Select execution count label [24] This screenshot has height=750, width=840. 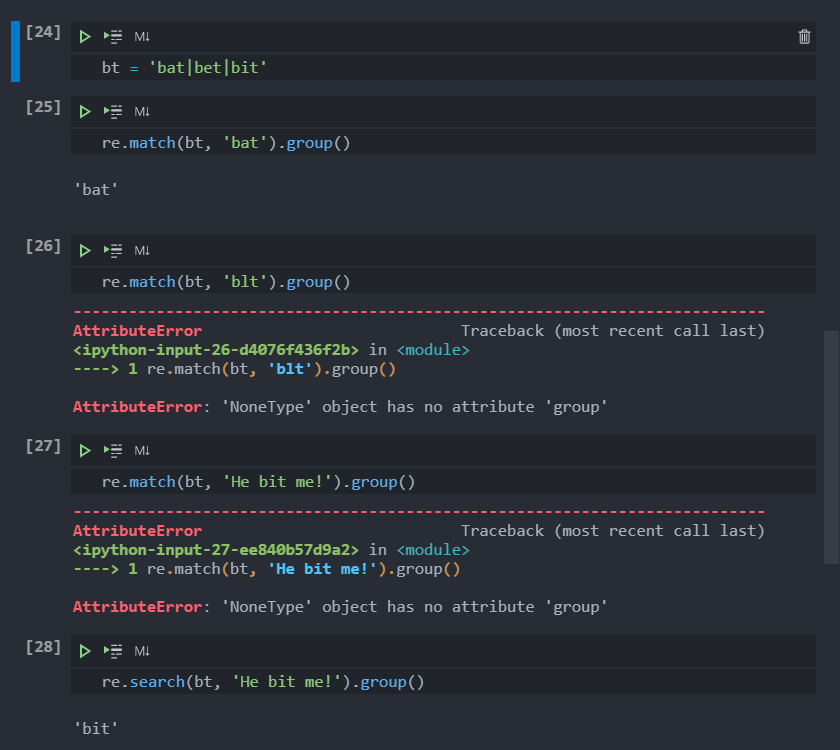[x=43, y=32]
